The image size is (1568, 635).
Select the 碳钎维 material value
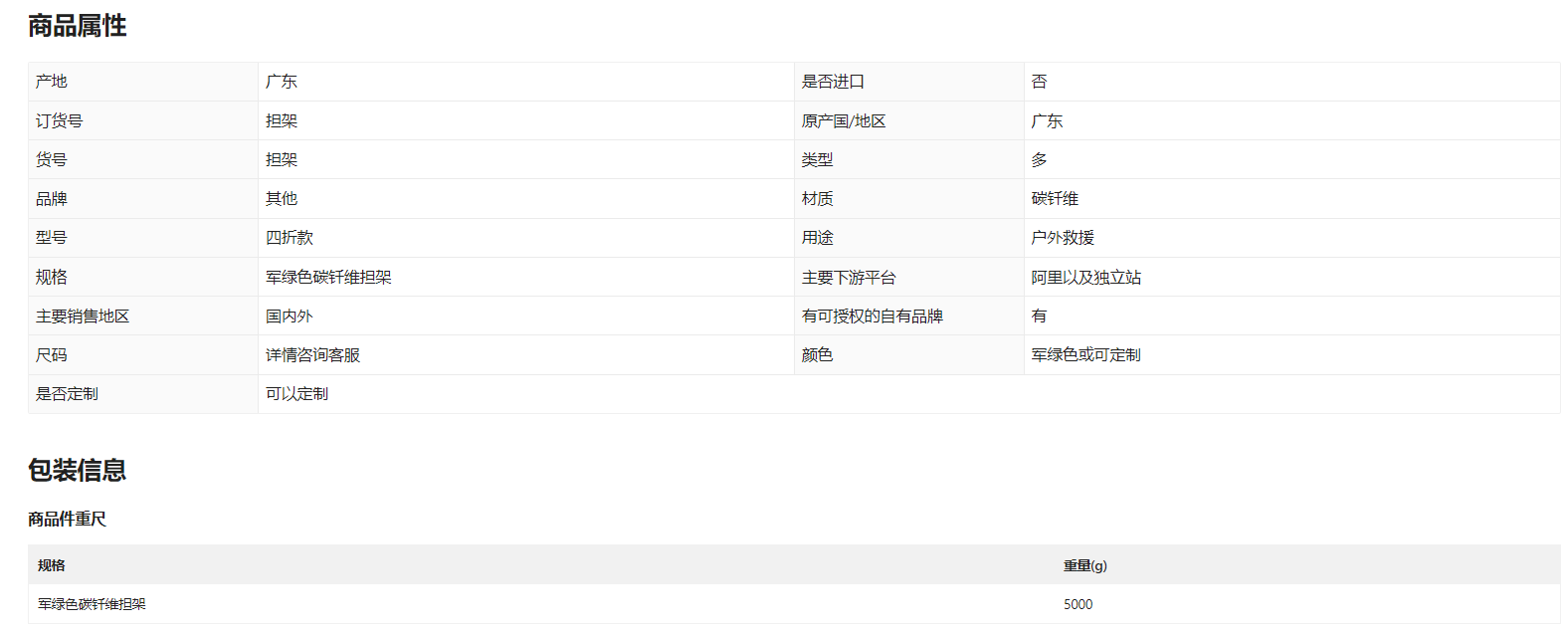(1055, 199)
